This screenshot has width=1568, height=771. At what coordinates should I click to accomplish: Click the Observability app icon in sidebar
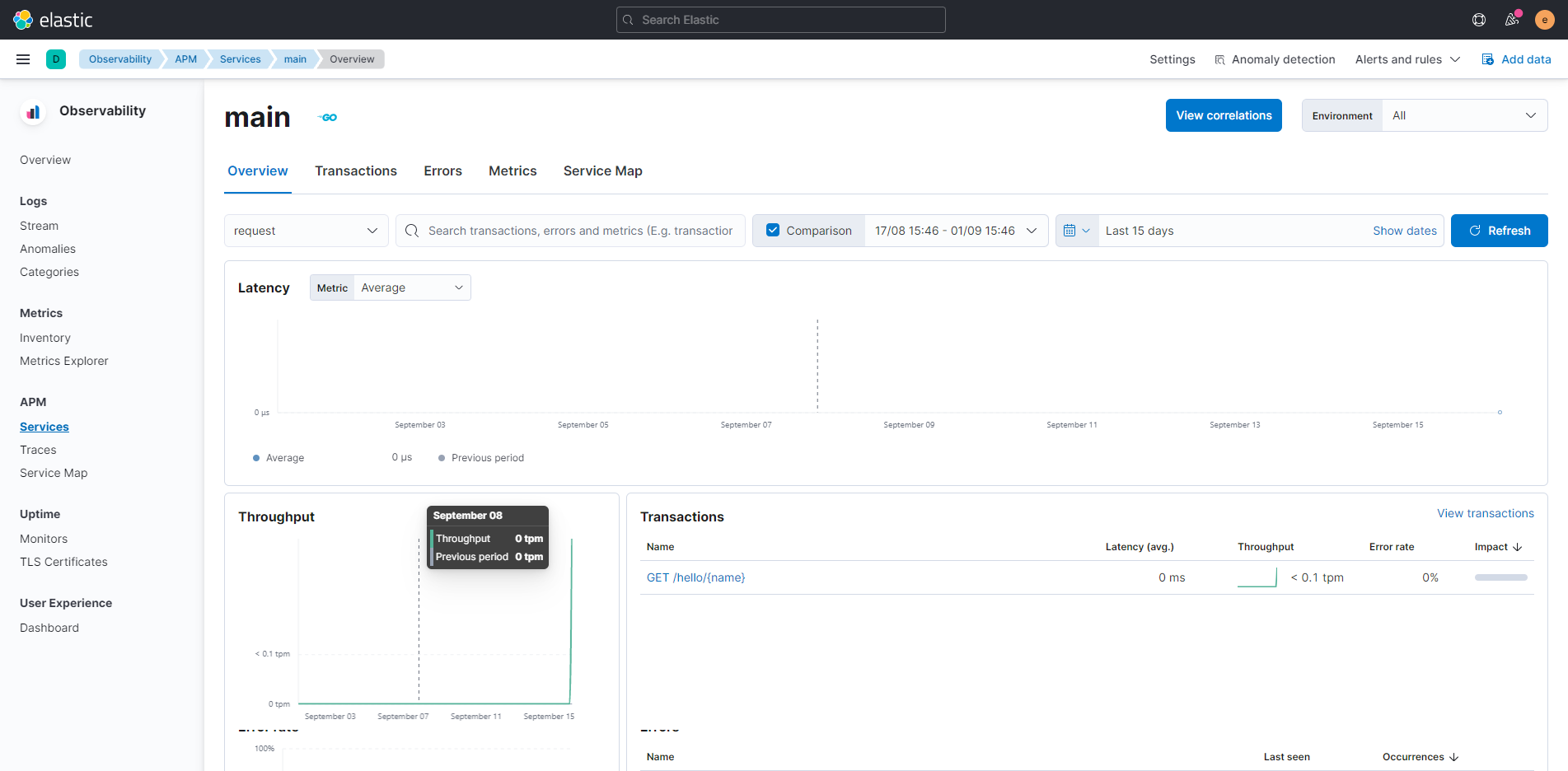click(33, 111)
